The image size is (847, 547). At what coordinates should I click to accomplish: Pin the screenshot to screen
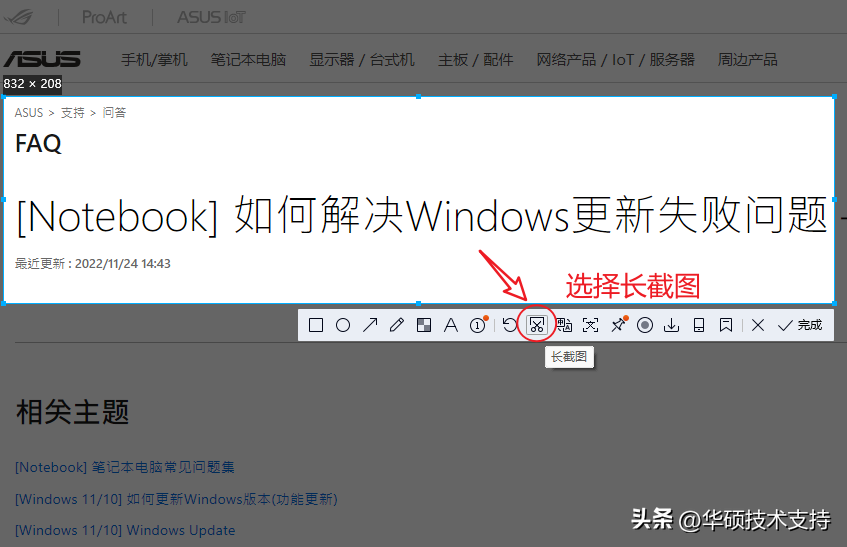(x=618, y=325)
